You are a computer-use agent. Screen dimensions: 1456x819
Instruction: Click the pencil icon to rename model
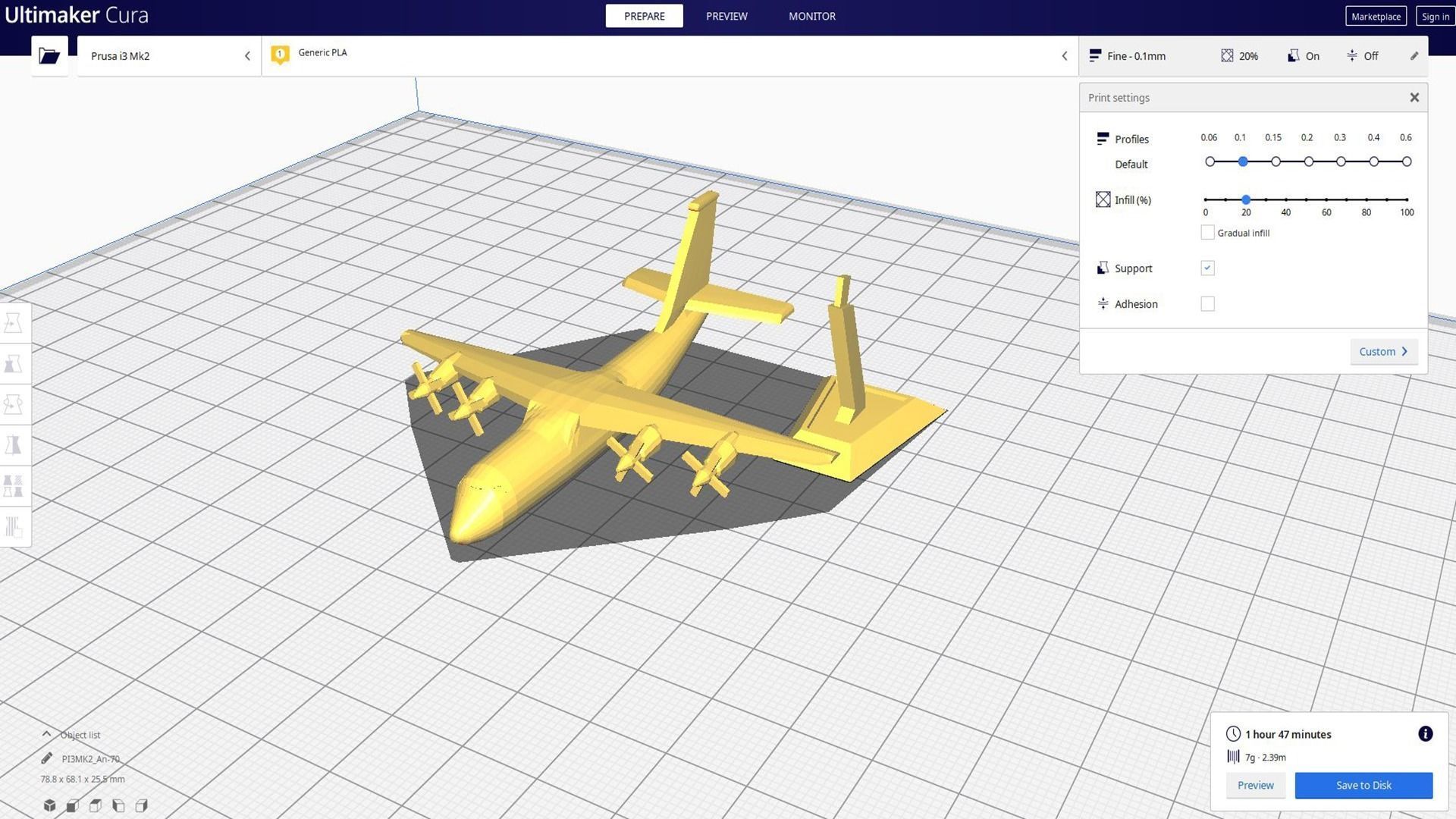pyautogui.click(x=47, y=758)
